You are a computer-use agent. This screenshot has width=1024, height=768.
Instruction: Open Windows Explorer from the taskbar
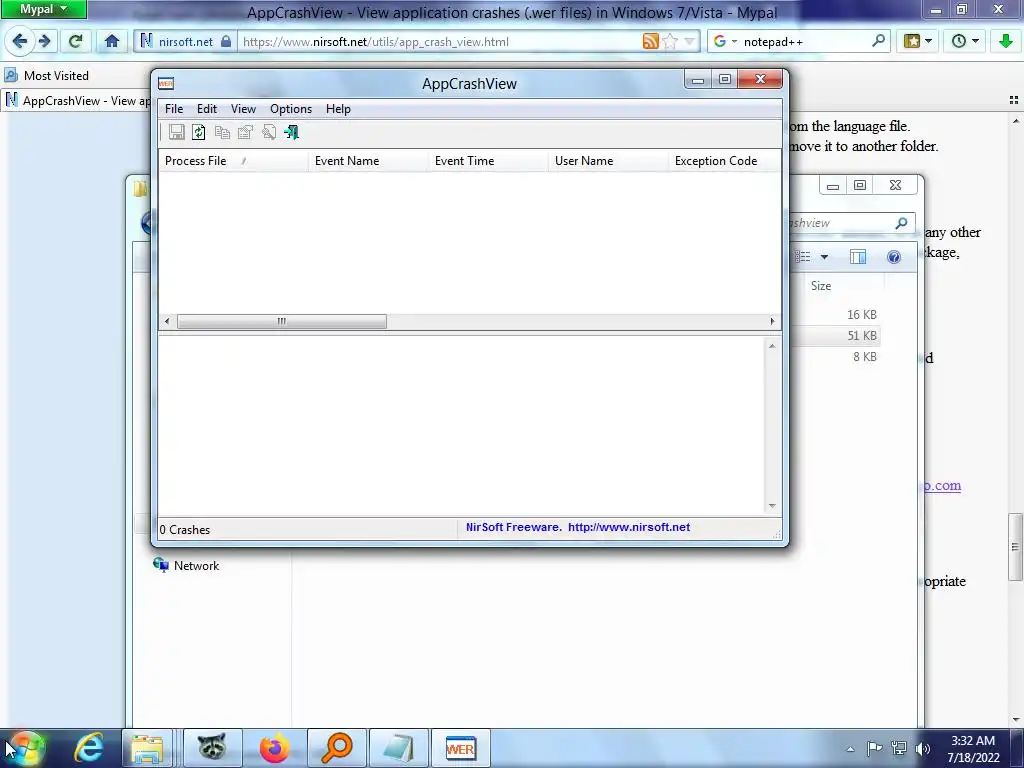point(148,748)
